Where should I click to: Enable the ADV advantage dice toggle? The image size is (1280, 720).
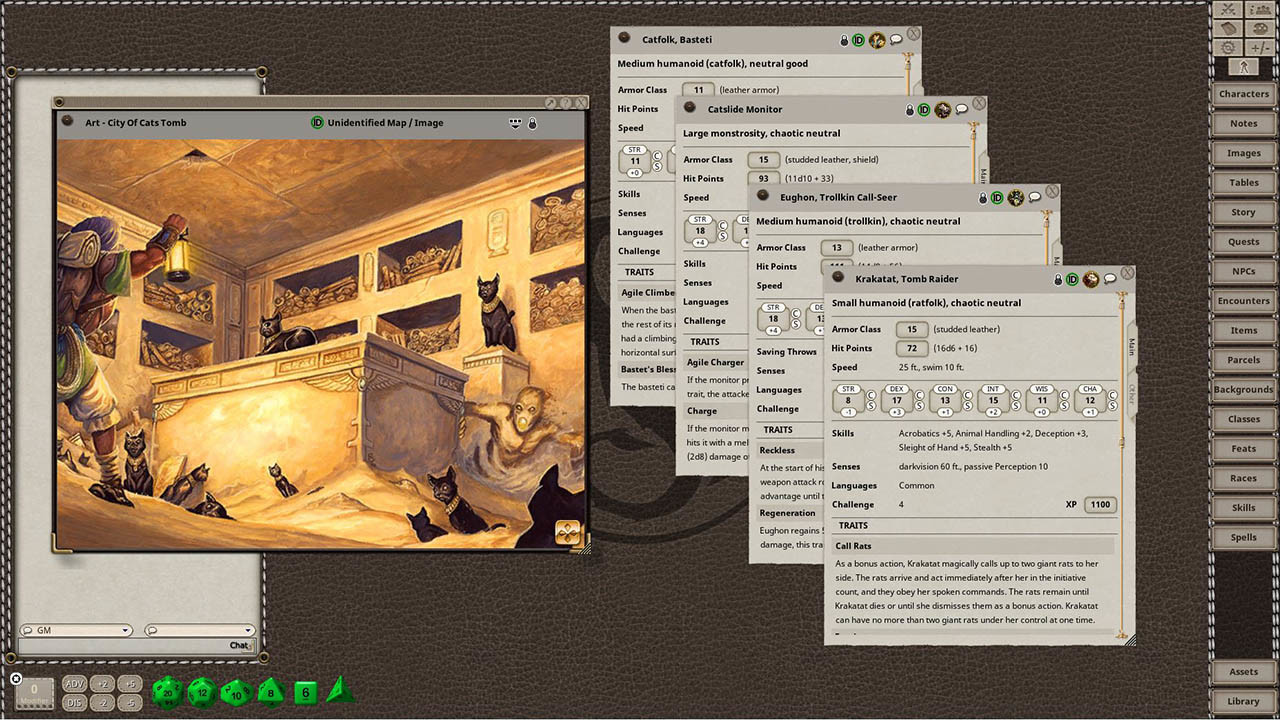pos(74,684)
